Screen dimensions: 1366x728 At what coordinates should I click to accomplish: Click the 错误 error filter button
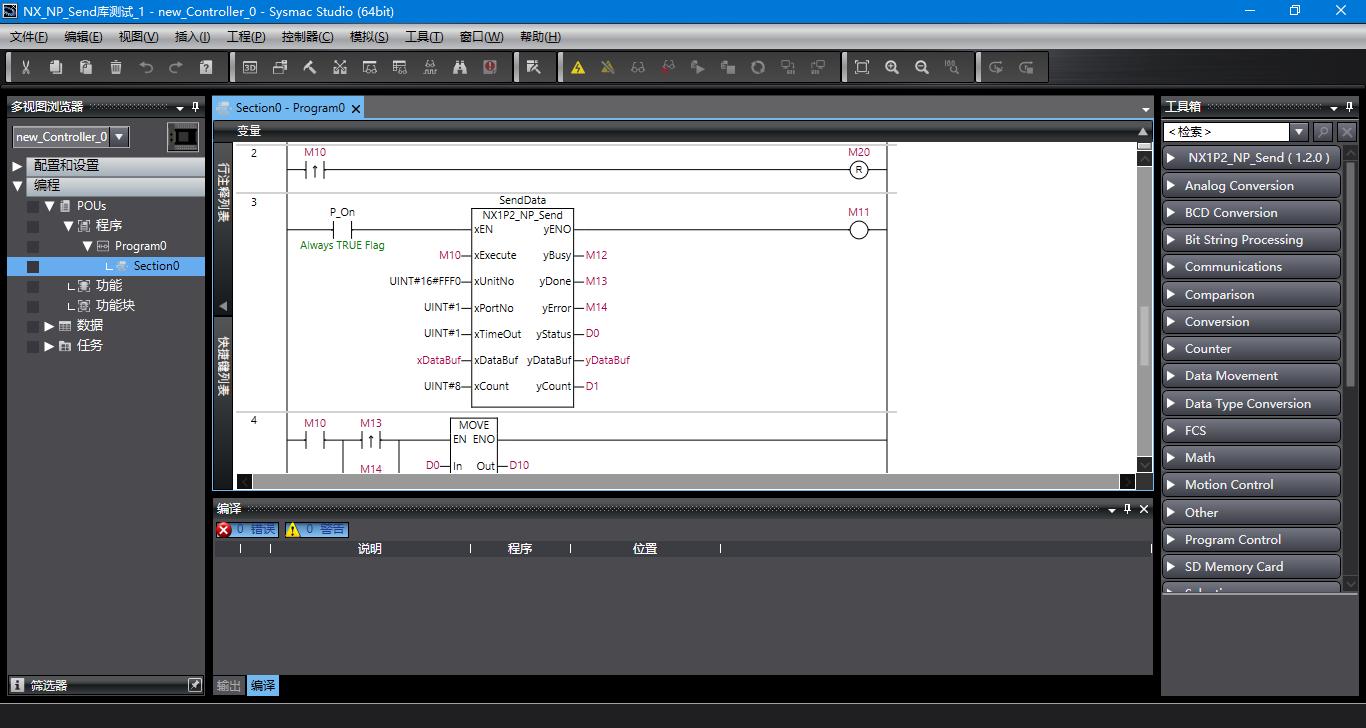248,529
